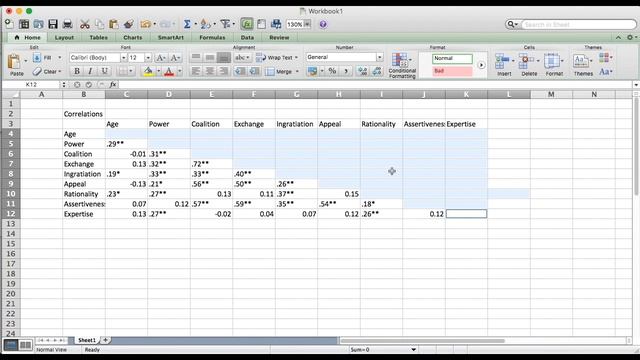
Task: Expand the Clear dropdown in Edit group
Action: (60, 71)
